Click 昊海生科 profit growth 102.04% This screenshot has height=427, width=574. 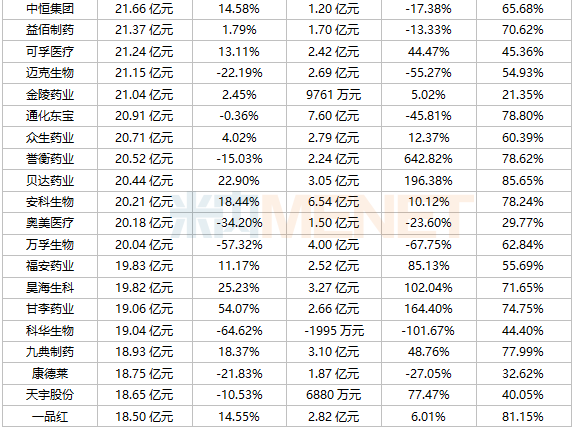pos(428,287)
